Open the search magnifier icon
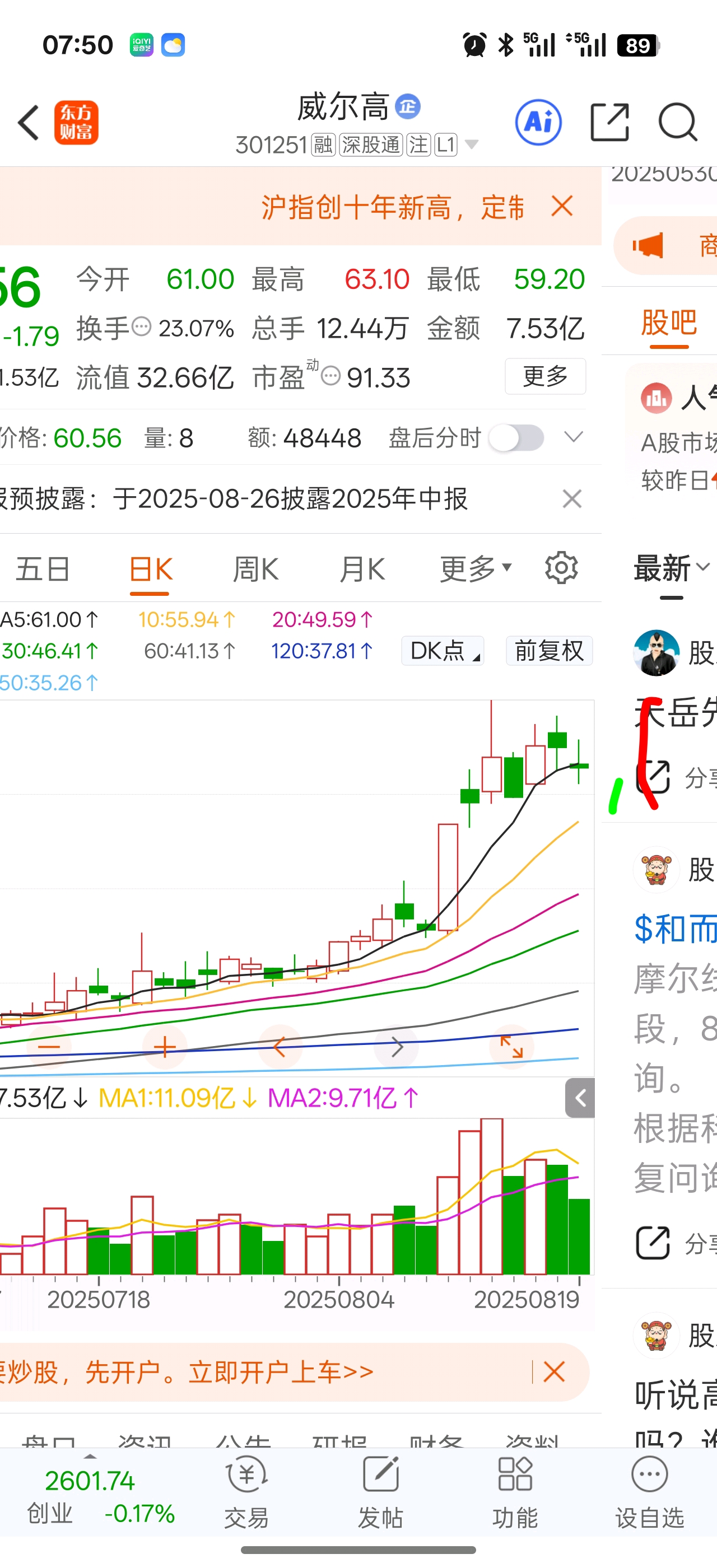The image size is (717, 1568). point(678,122)
